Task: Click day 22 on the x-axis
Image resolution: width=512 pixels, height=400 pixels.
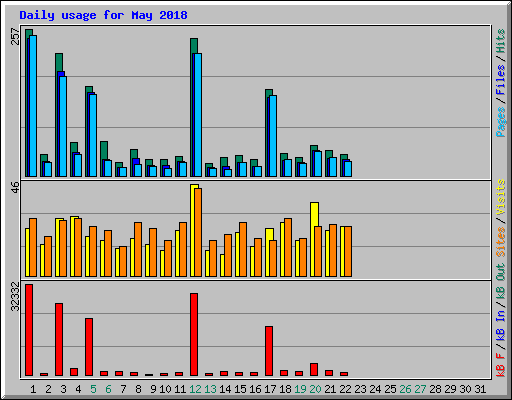Action: coord(345,389)
